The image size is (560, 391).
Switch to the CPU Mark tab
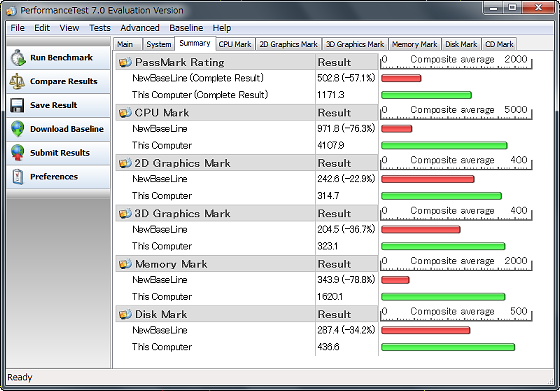[x=235, y=44]
